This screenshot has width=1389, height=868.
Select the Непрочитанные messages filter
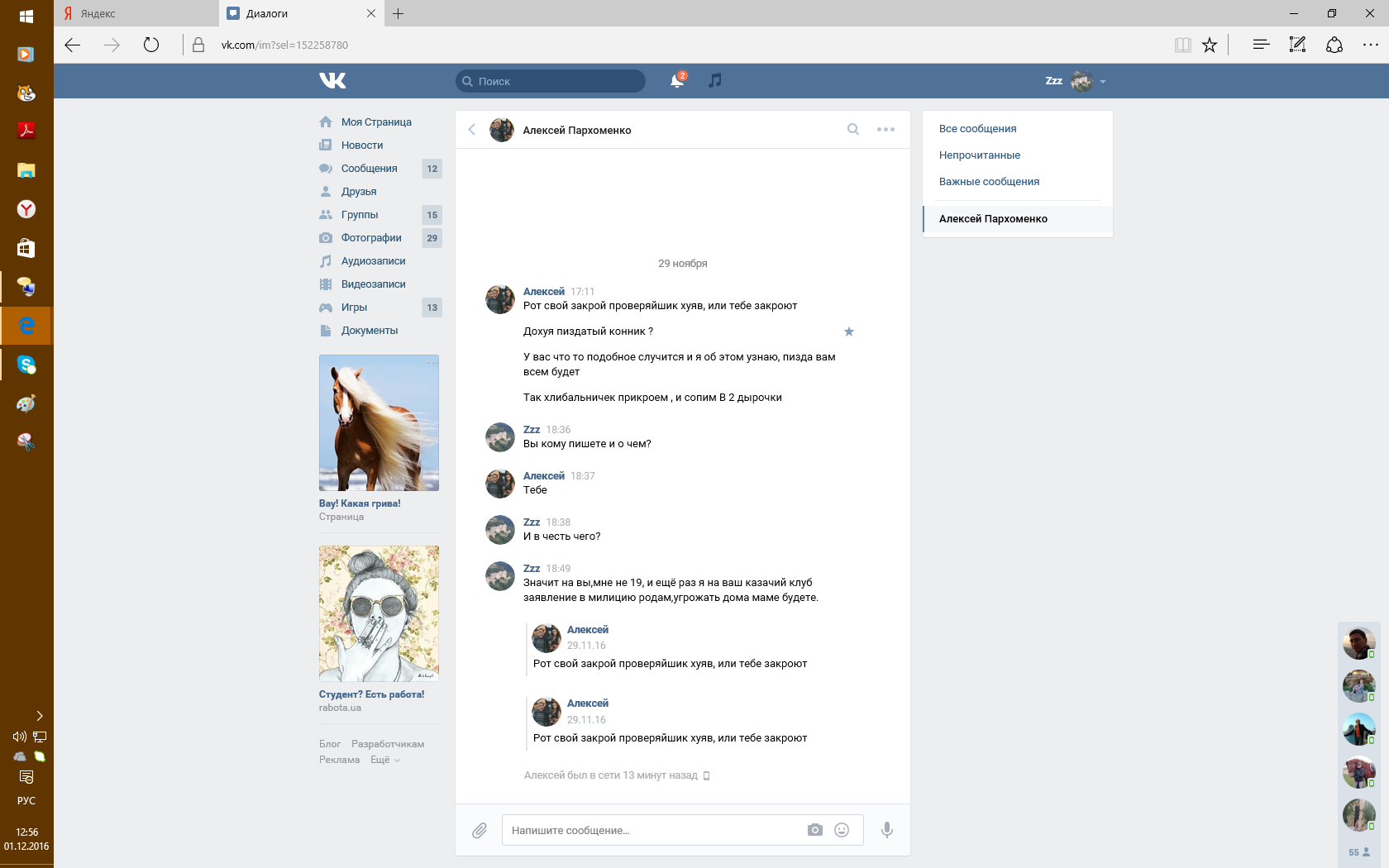click(979, 155)
